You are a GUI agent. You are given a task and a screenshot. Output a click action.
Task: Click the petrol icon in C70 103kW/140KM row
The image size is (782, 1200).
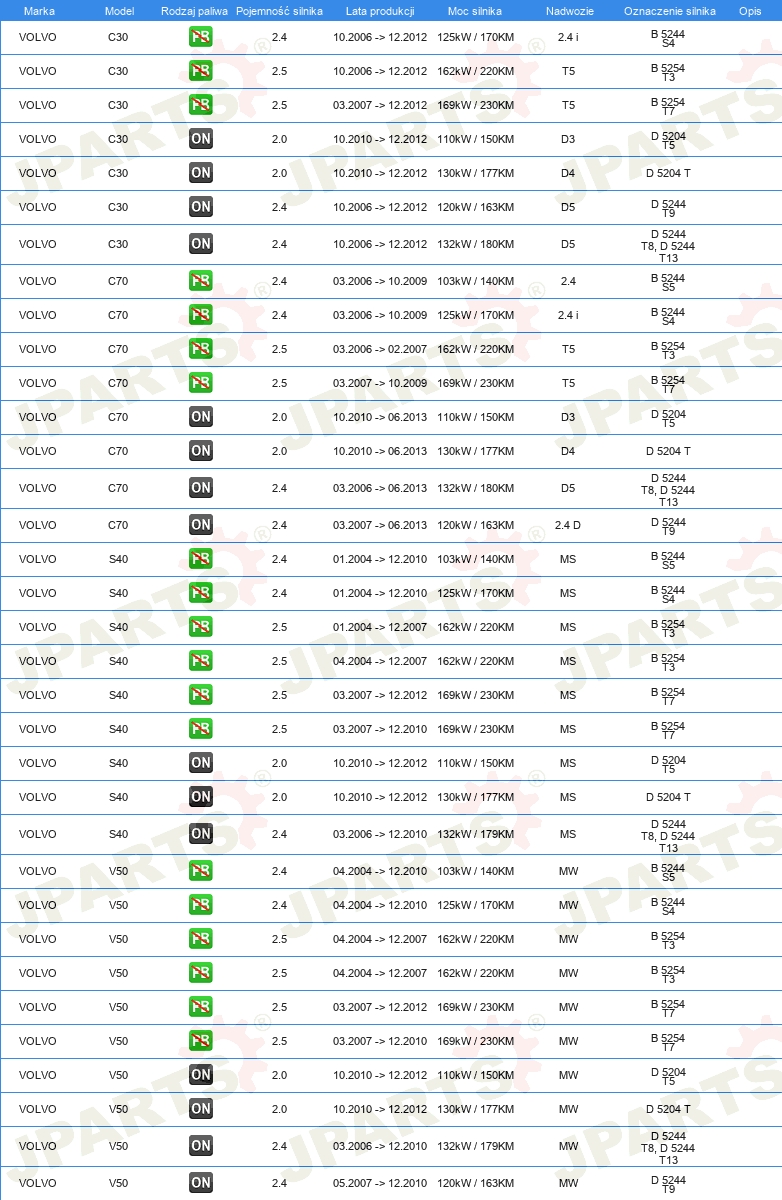201,282
